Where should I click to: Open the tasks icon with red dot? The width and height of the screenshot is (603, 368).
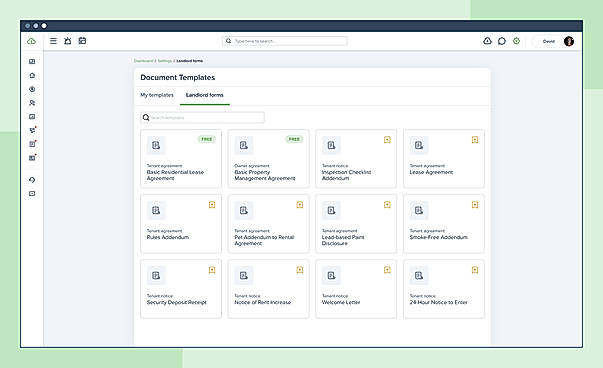click(33, 144)
